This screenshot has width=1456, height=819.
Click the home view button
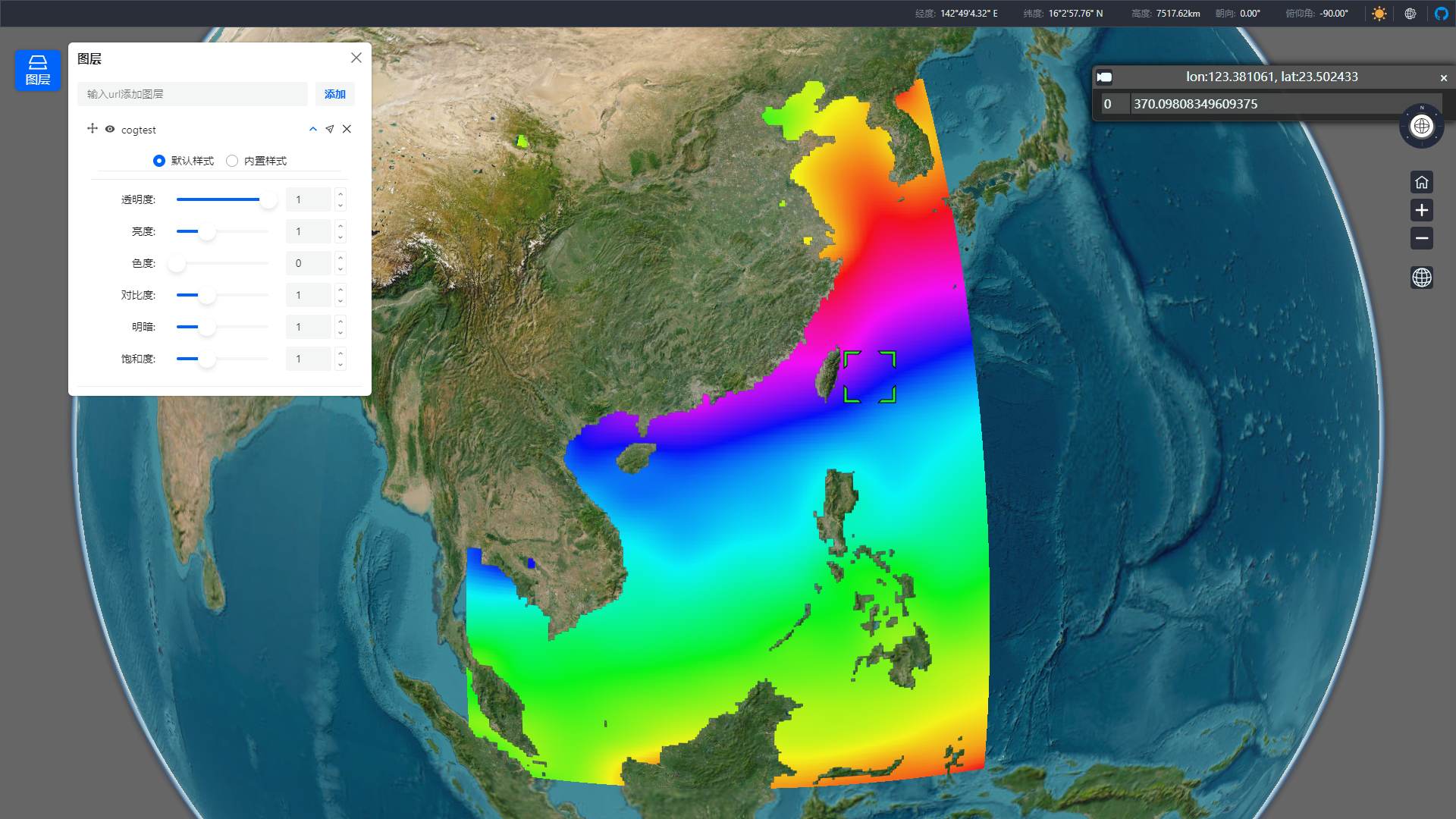tap(1421, 182)
